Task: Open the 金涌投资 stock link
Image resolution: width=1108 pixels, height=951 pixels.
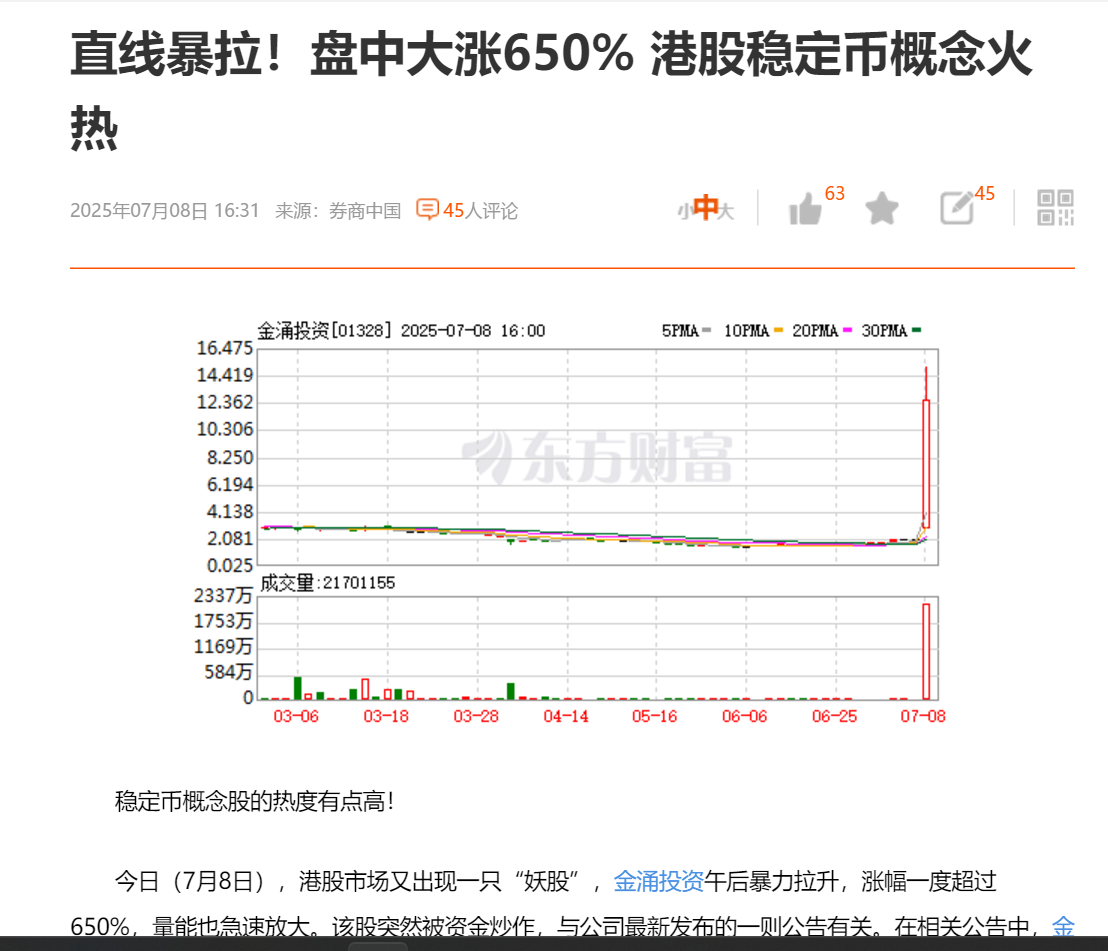Action: point(659,881)
